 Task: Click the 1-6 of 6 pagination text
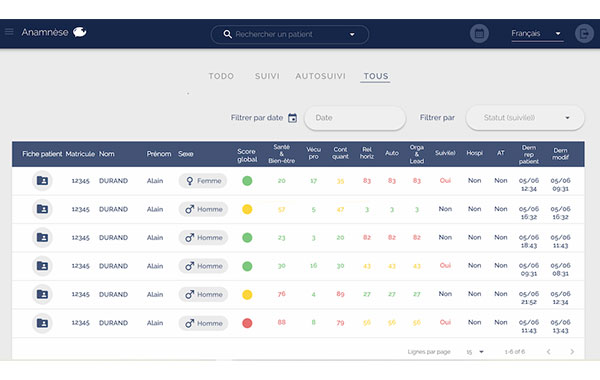click(x=515, y=352)
